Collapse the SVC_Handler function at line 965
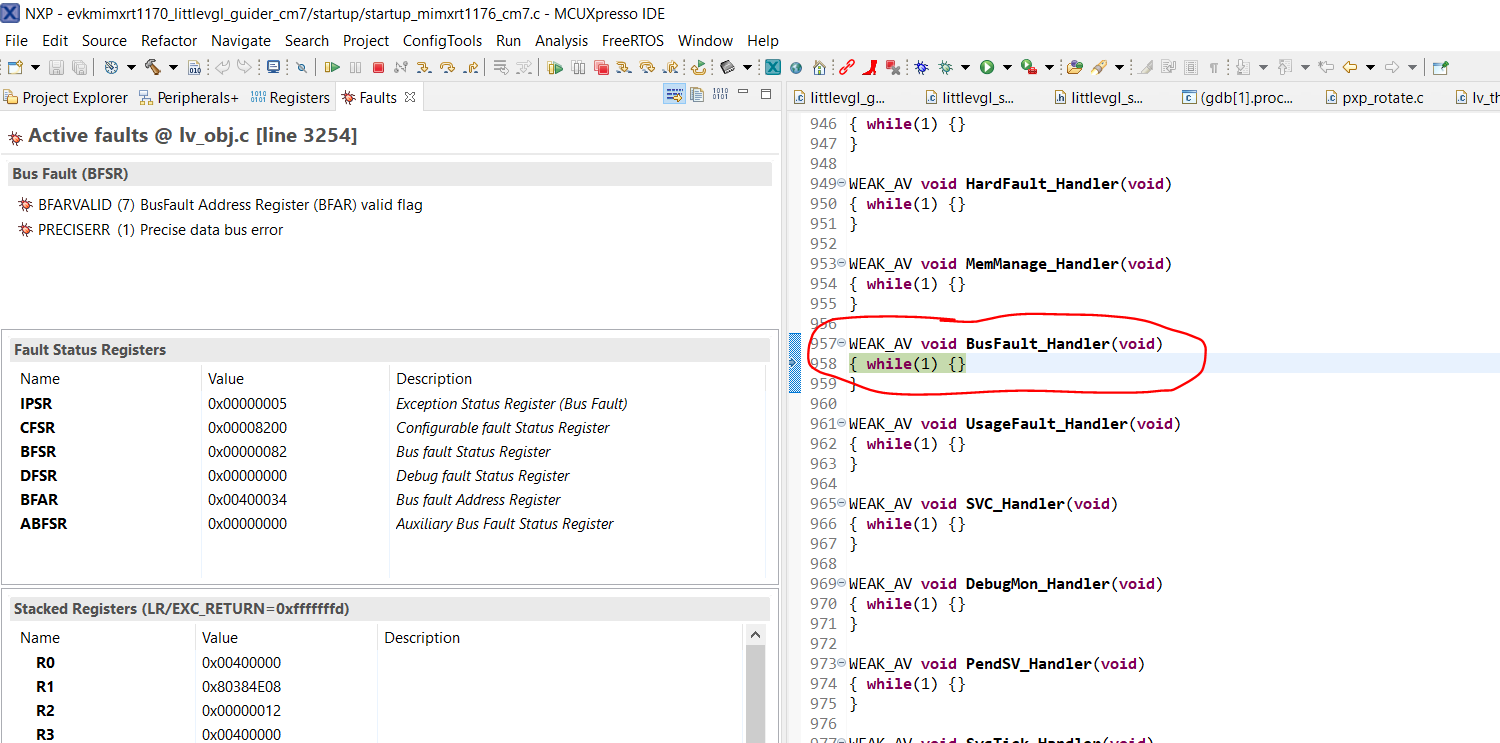 [841, 504]
